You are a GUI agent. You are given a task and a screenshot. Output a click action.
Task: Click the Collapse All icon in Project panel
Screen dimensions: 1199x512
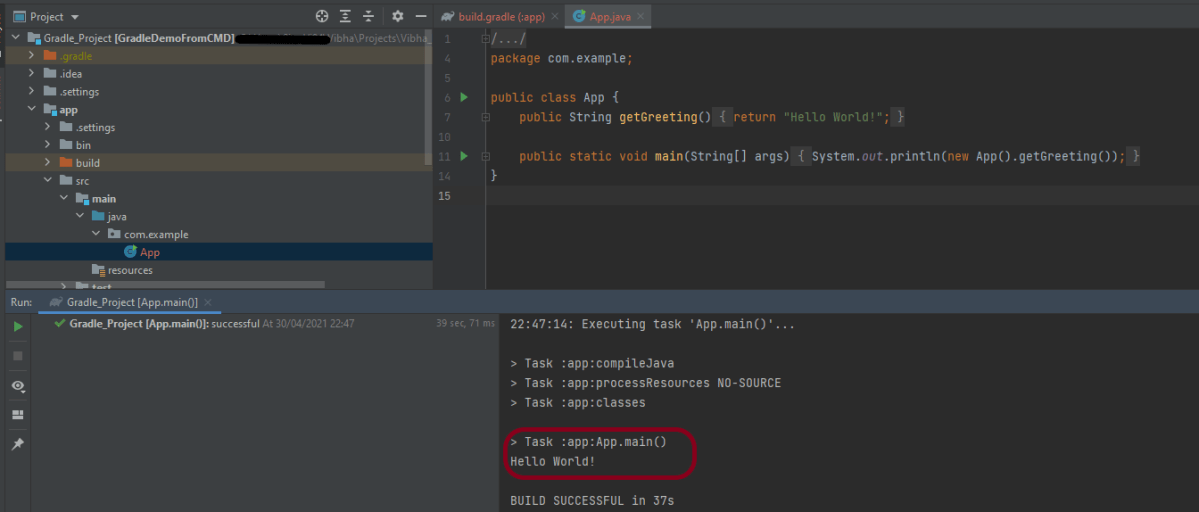[x=369, y=16]
